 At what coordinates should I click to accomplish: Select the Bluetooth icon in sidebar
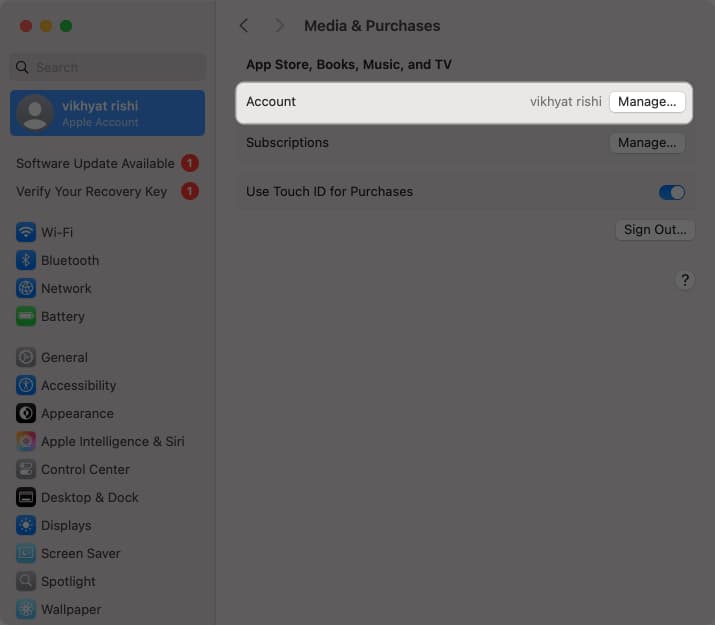click(26, 260)
